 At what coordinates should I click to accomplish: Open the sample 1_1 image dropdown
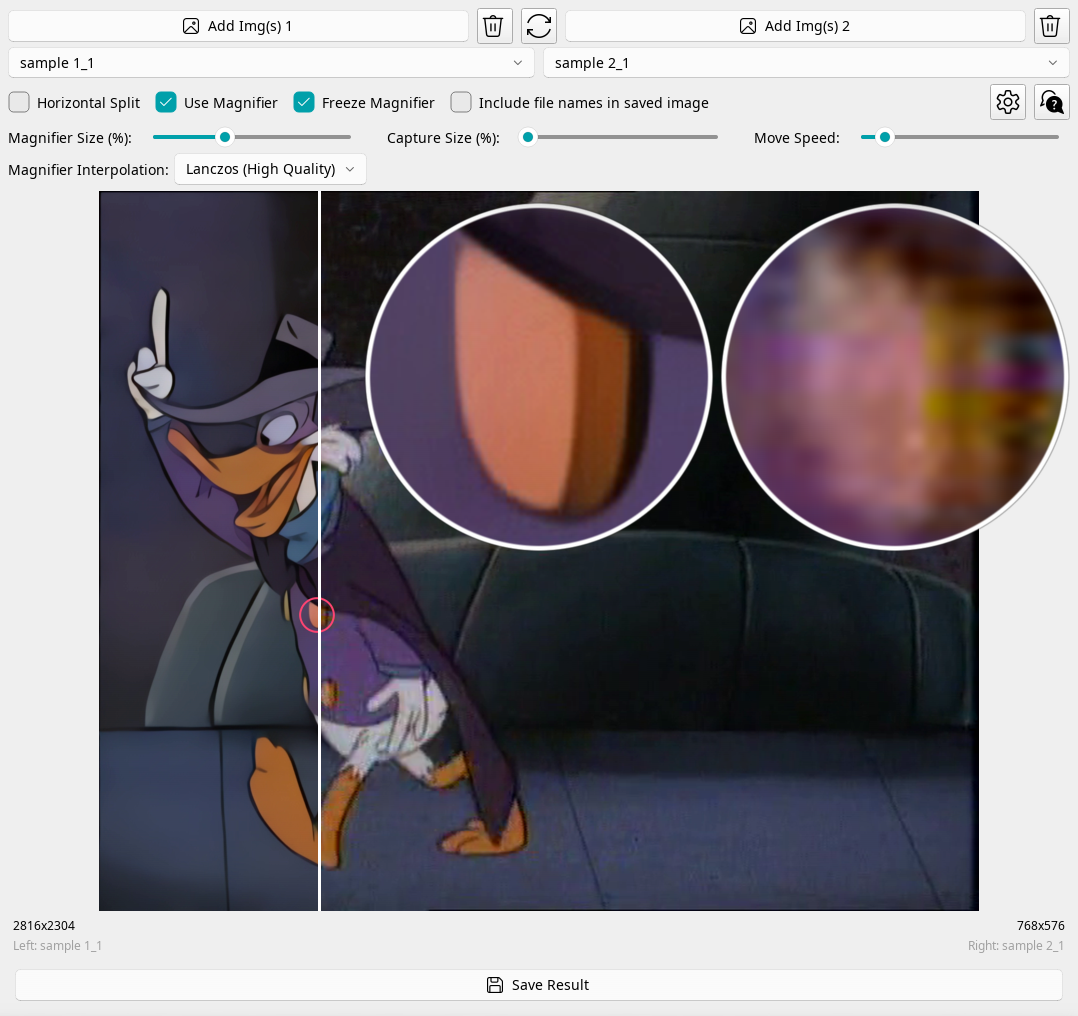(271, 63)
